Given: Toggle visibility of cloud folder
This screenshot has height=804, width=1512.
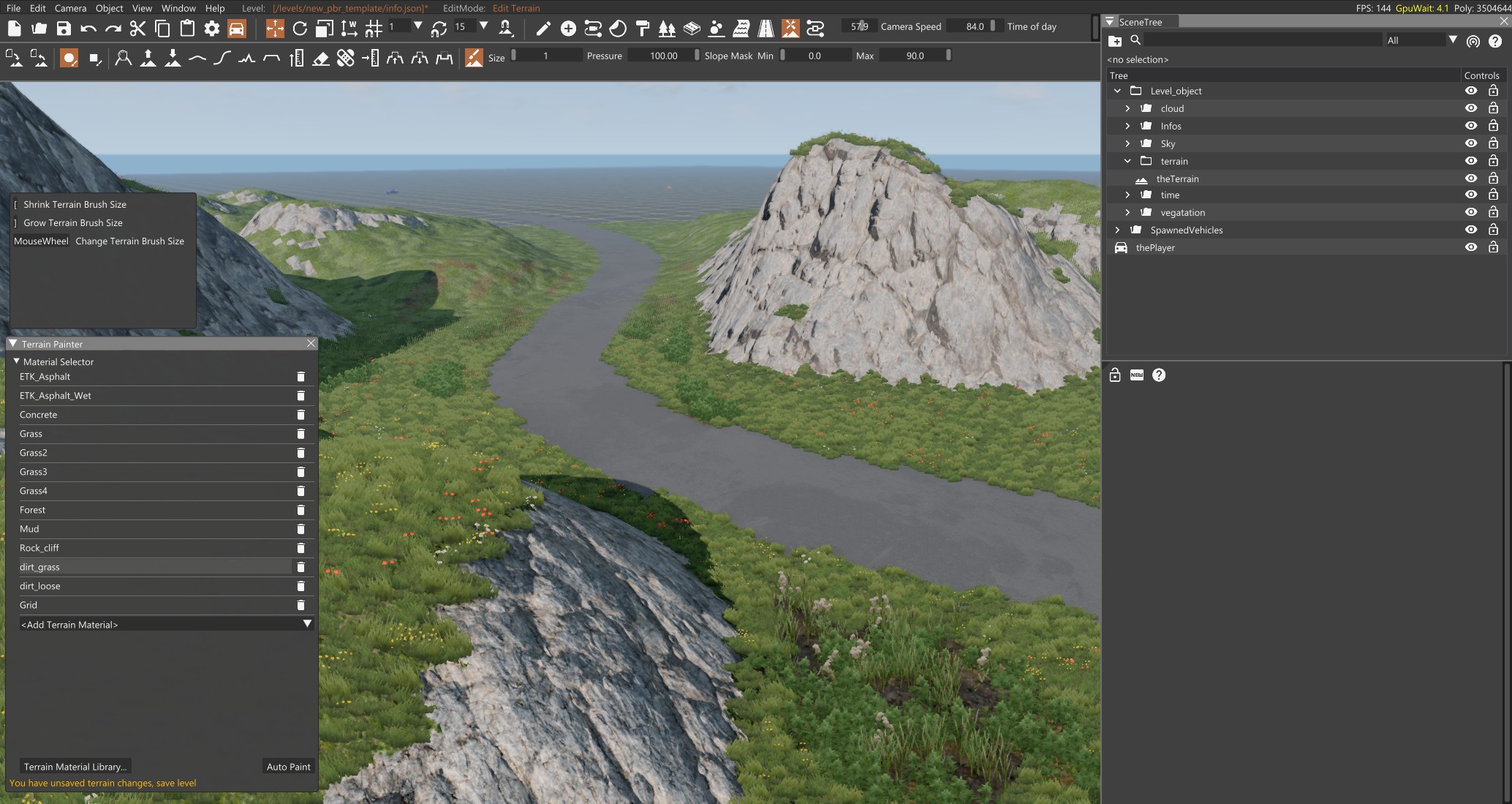Looking at the screenshot, I should (1471, 108).
